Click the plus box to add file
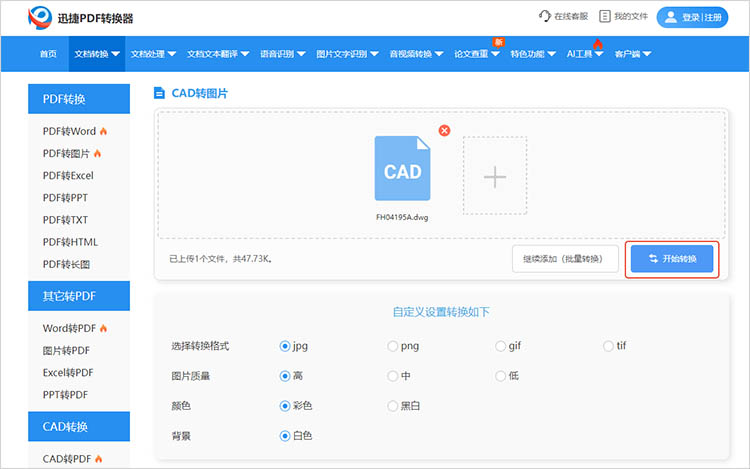Image resolution: width=750 pixels, height=469 pixels. (495, 176)
